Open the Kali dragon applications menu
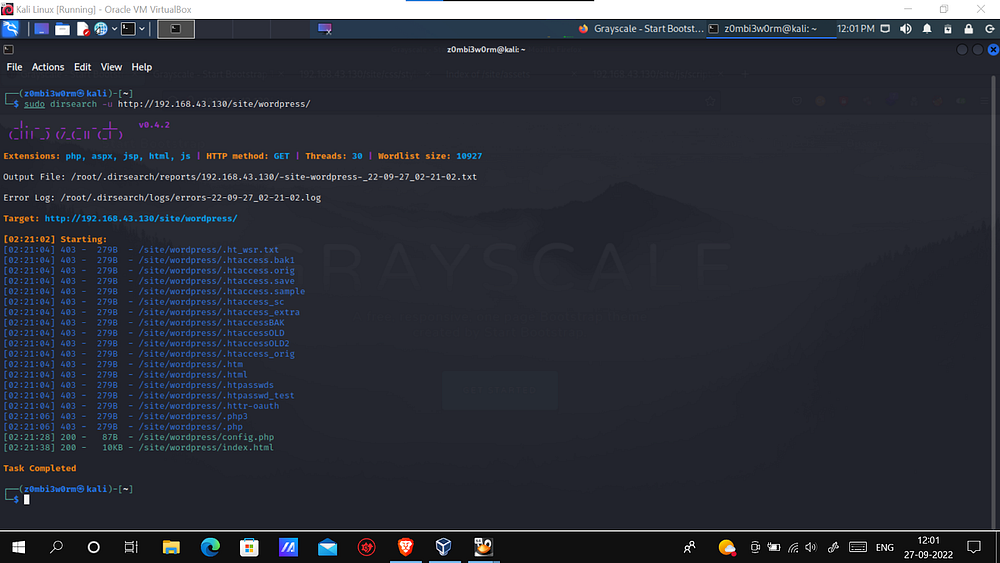1000x563 pixels. point(11,29)
